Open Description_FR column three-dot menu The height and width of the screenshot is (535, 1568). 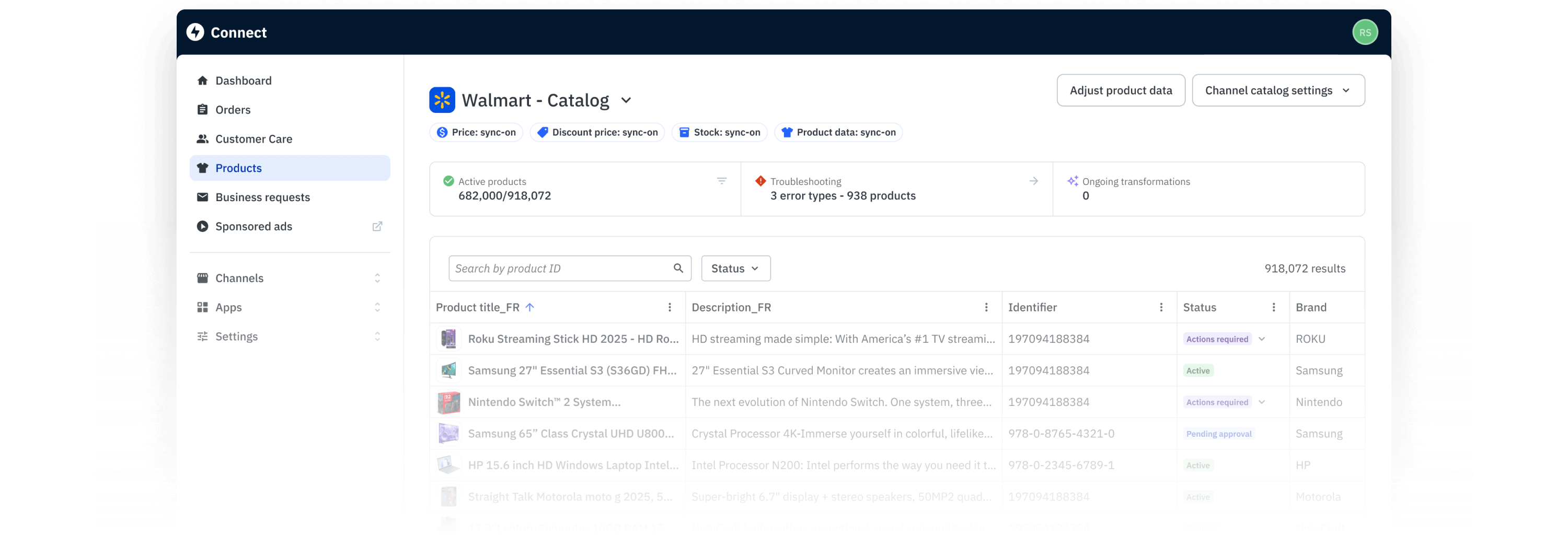click(986, 307)
